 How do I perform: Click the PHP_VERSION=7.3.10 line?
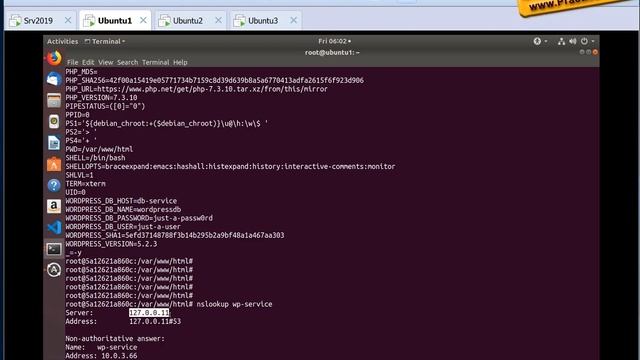pyautogui.click(x=101, y=98)
